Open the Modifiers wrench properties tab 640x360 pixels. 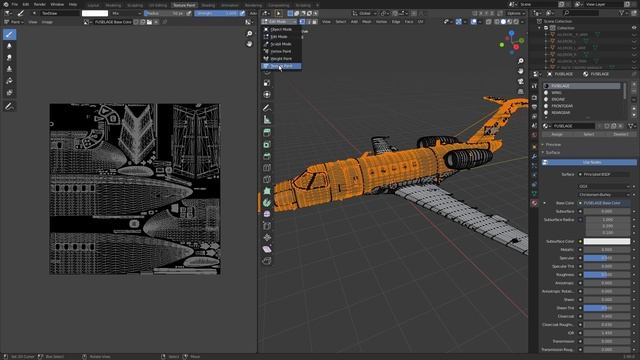click(534, 157)
